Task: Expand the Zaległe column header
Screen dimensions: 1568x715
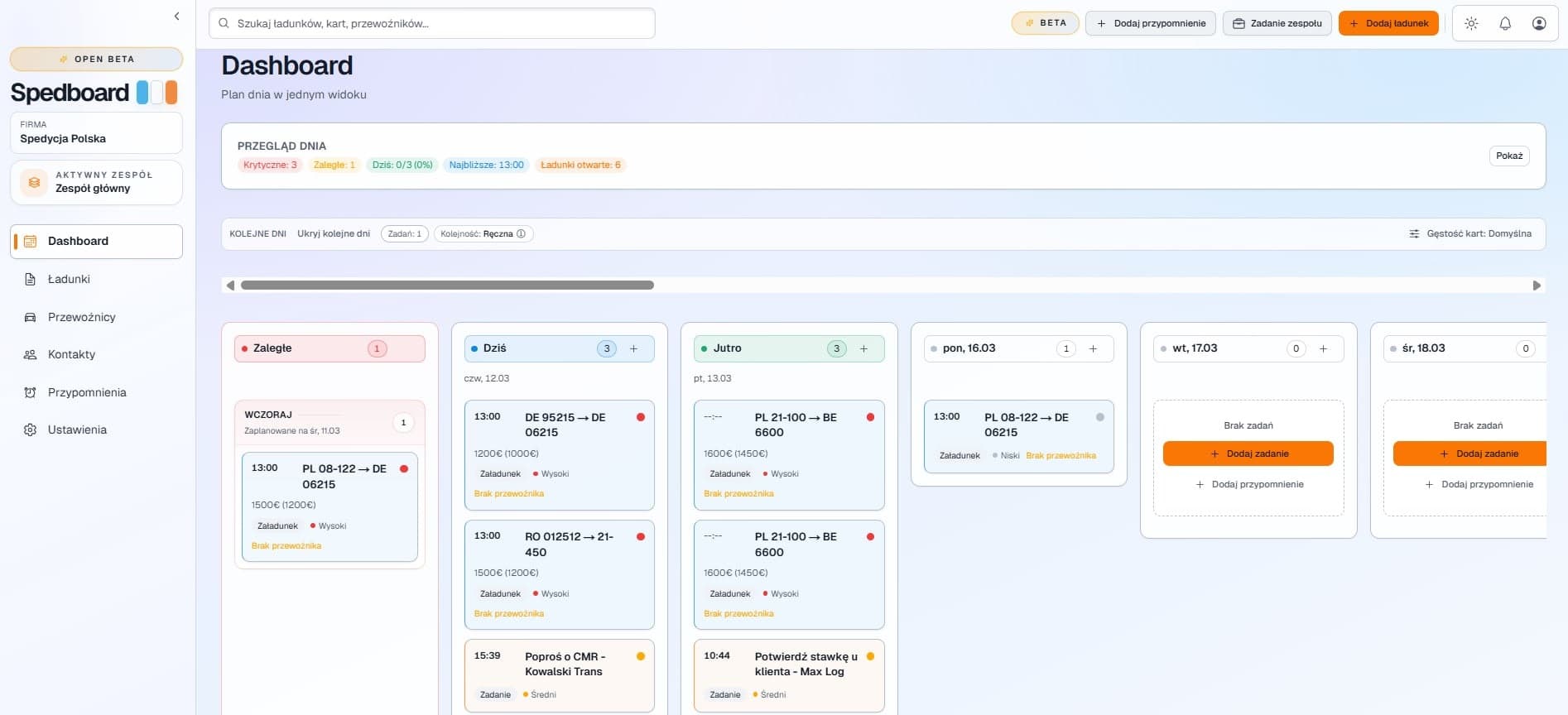Action: click(x=329, y=348)
